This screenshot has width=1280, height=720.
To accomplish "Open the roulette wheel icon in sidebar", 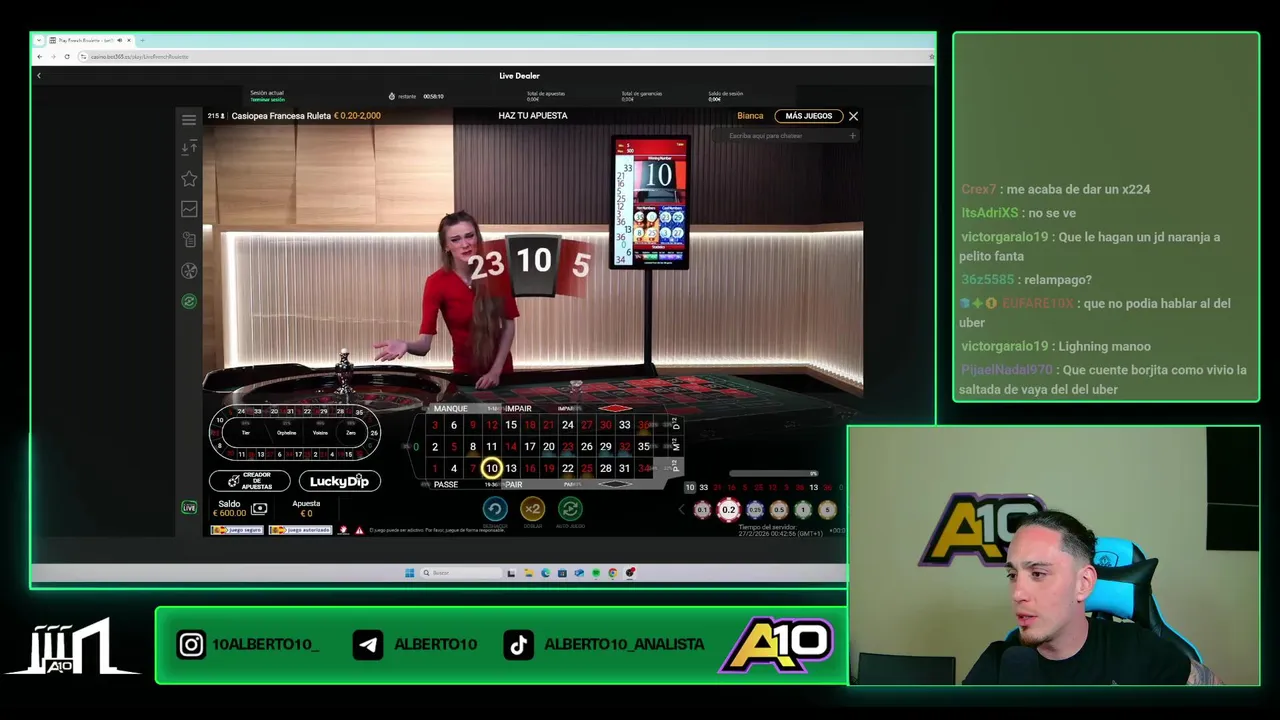I will (189, 271).
